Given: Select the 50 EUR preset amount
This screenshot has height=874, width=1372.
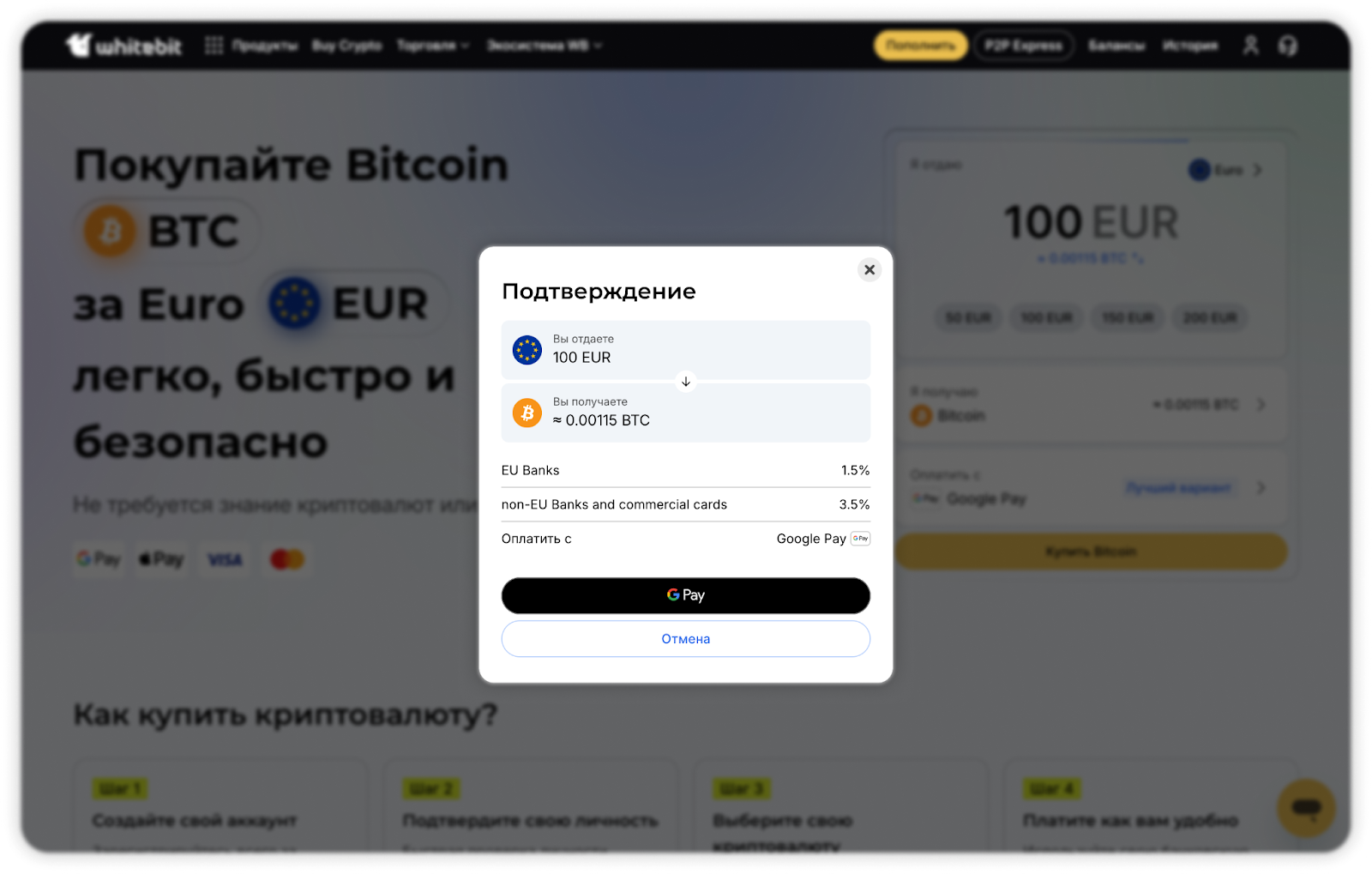Looking at the screenshot, I should tap(968, 318).
